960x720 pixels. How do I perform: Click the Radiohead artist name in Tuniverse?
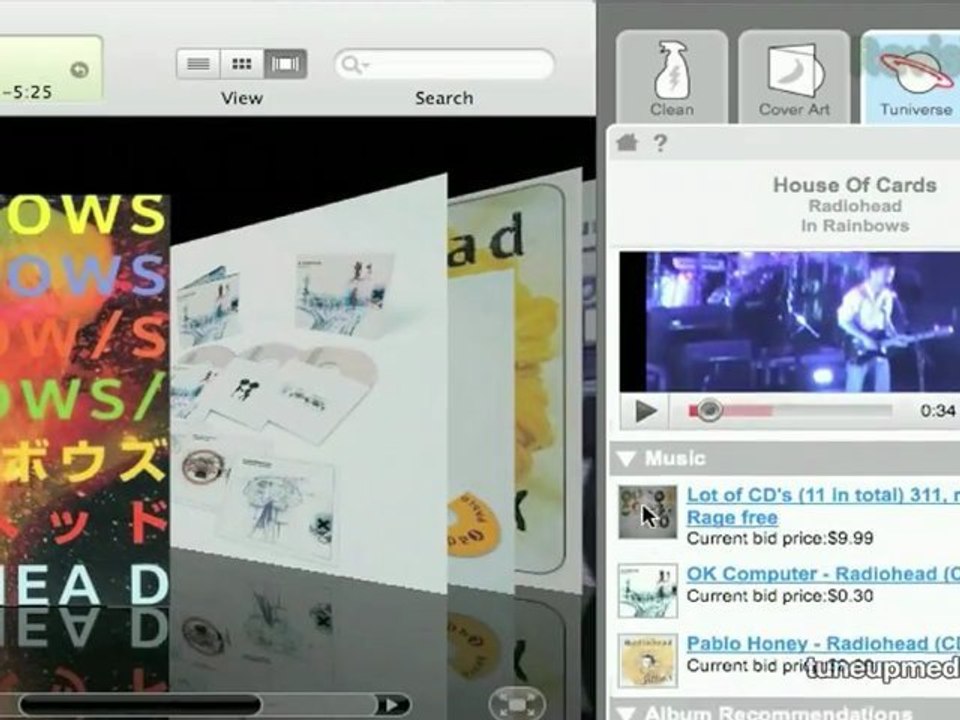(x=855, y=206)
